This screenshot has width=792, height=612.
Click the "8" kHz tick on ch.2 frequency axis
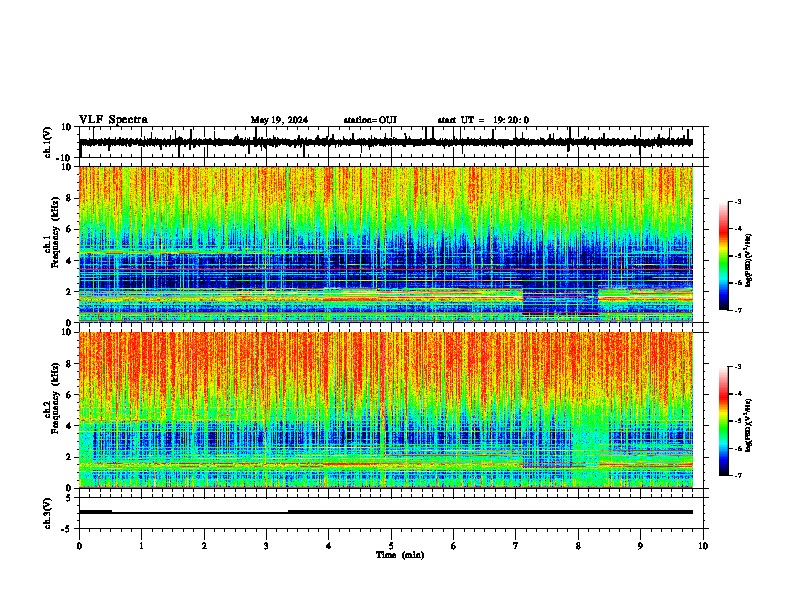tap(69, 364)
